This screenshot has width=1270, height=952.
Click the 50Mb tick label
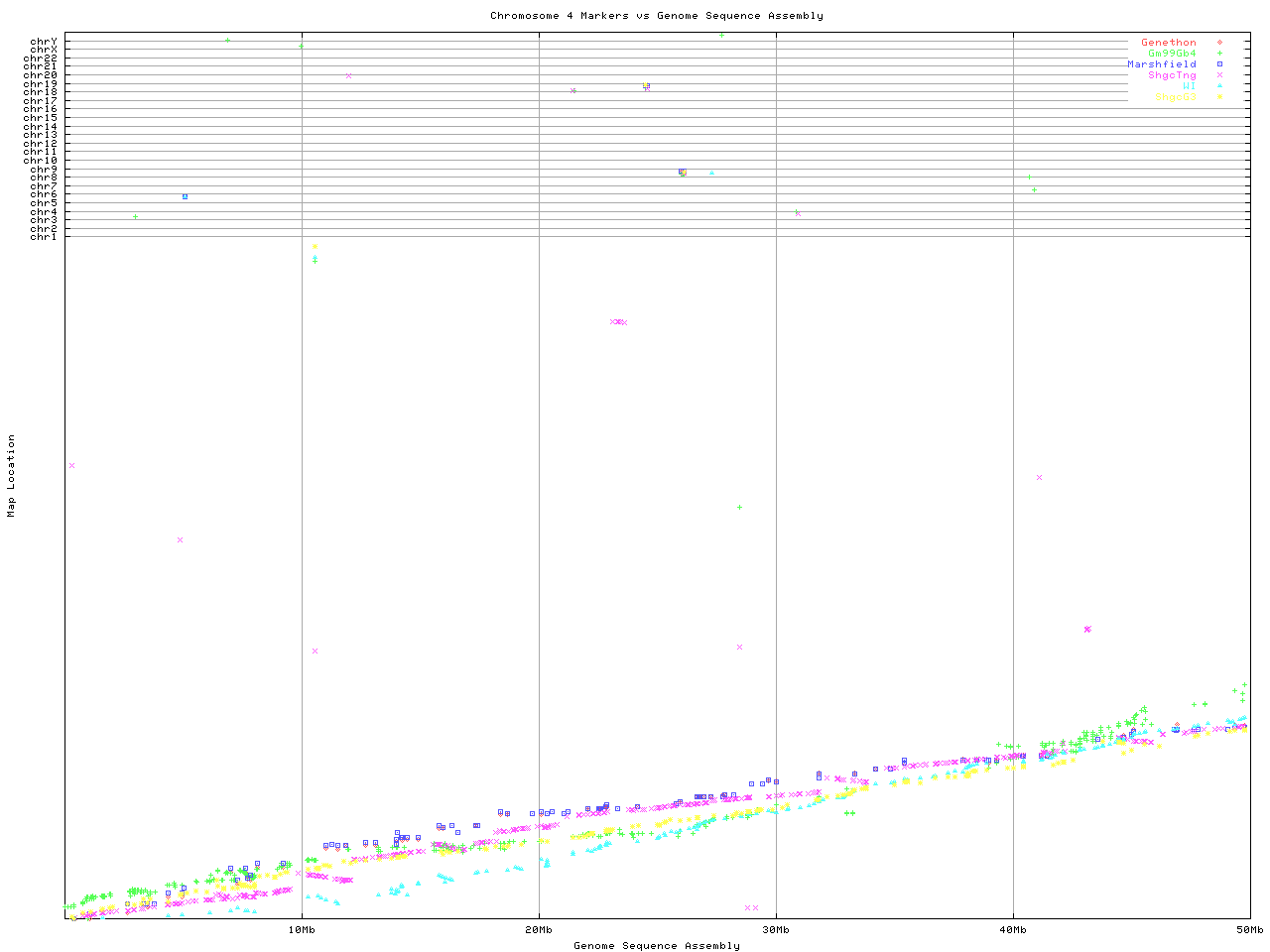[x=1249, y=929]
